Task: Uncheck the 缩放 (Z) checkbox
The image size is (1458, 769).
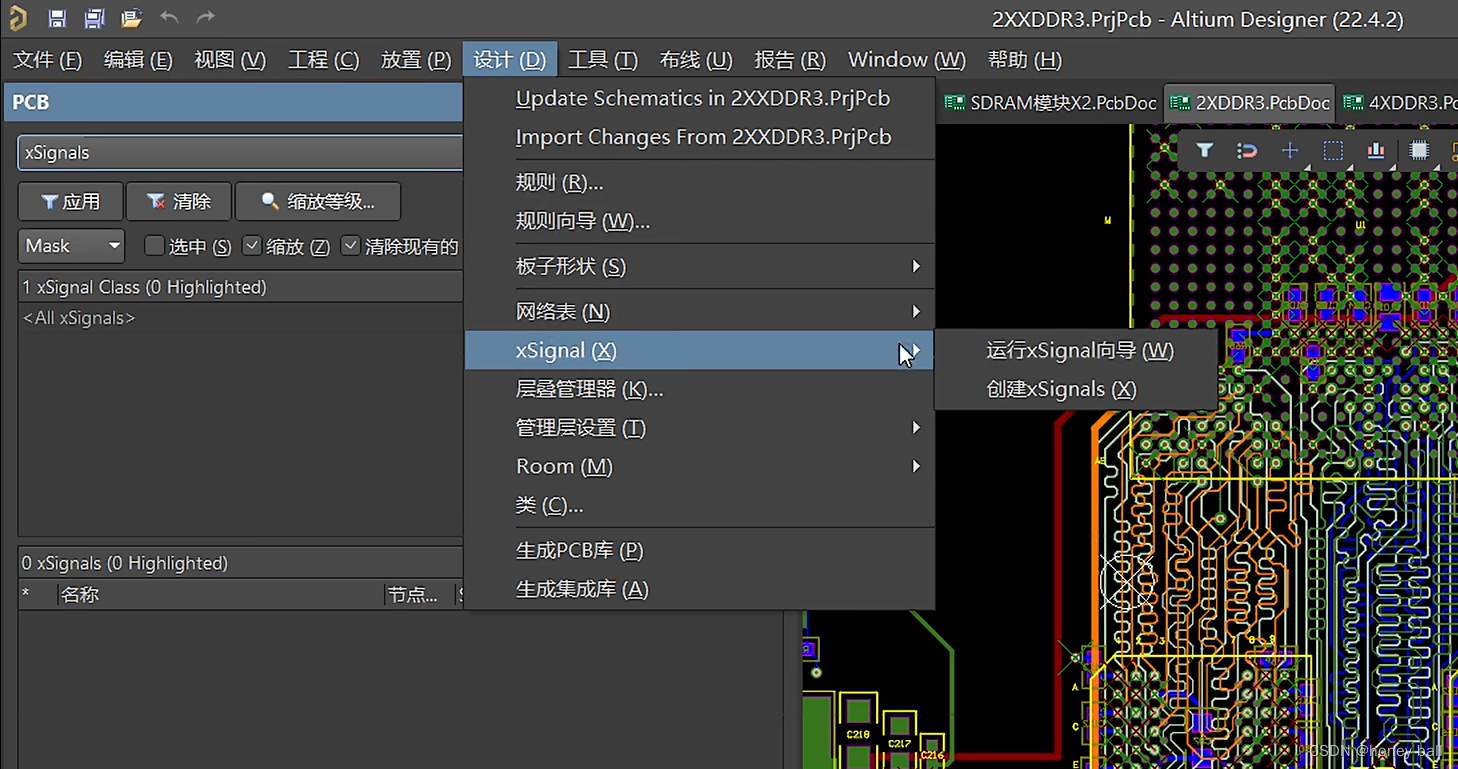Action: point(252,244)
